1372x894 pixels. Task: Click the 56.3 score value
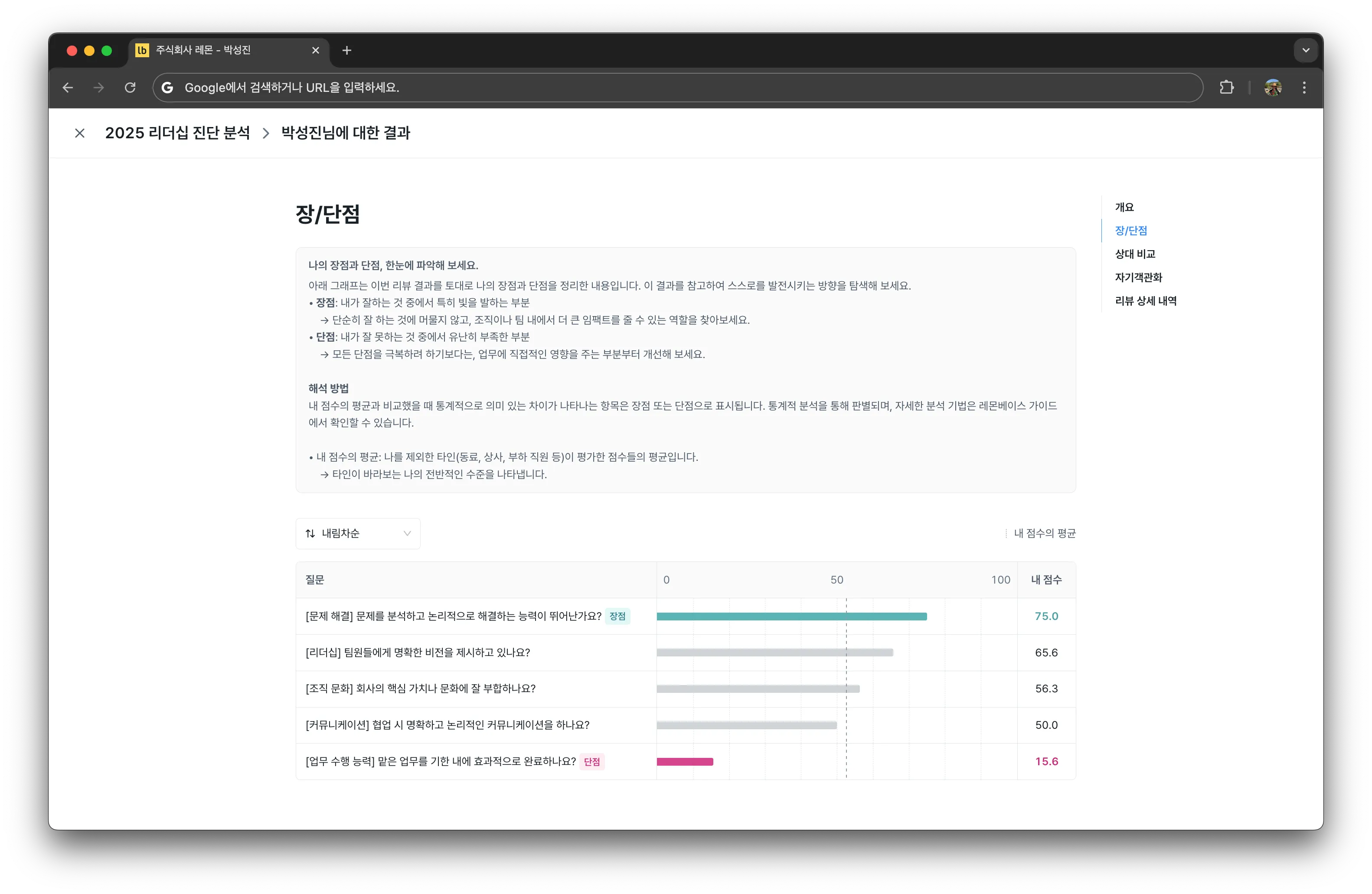1046,688
